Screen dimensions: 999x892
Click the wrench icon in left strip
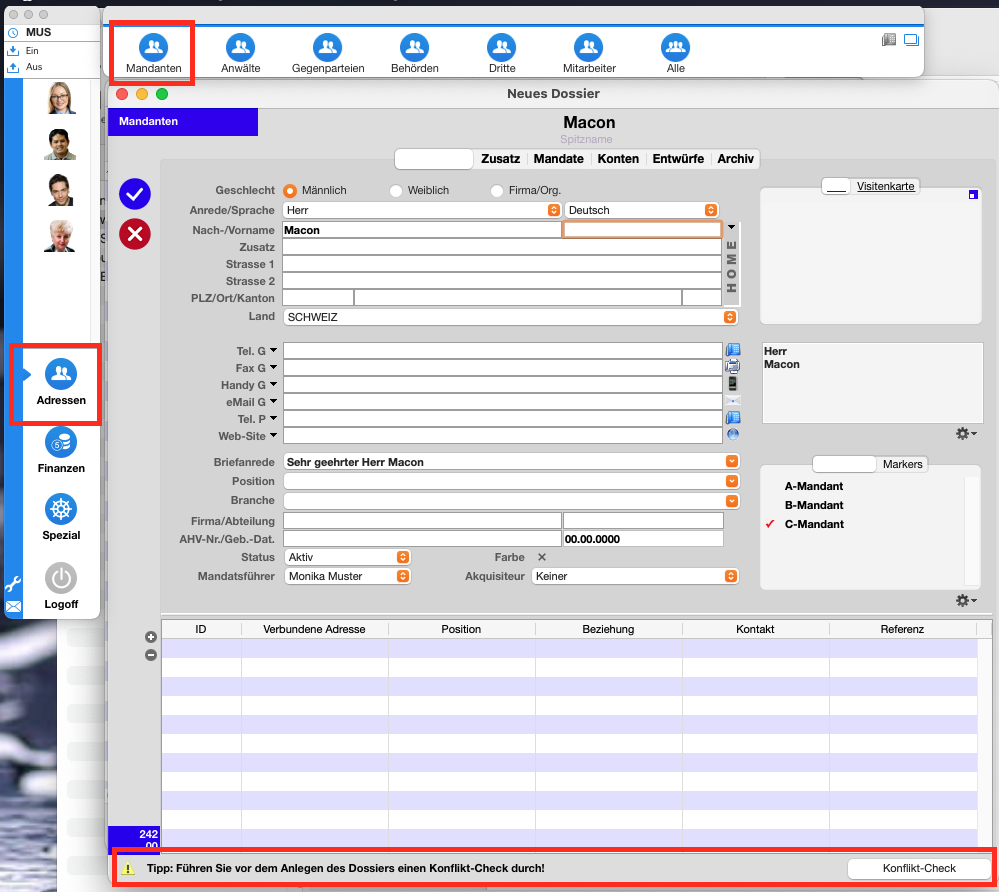tap(13, 584)
